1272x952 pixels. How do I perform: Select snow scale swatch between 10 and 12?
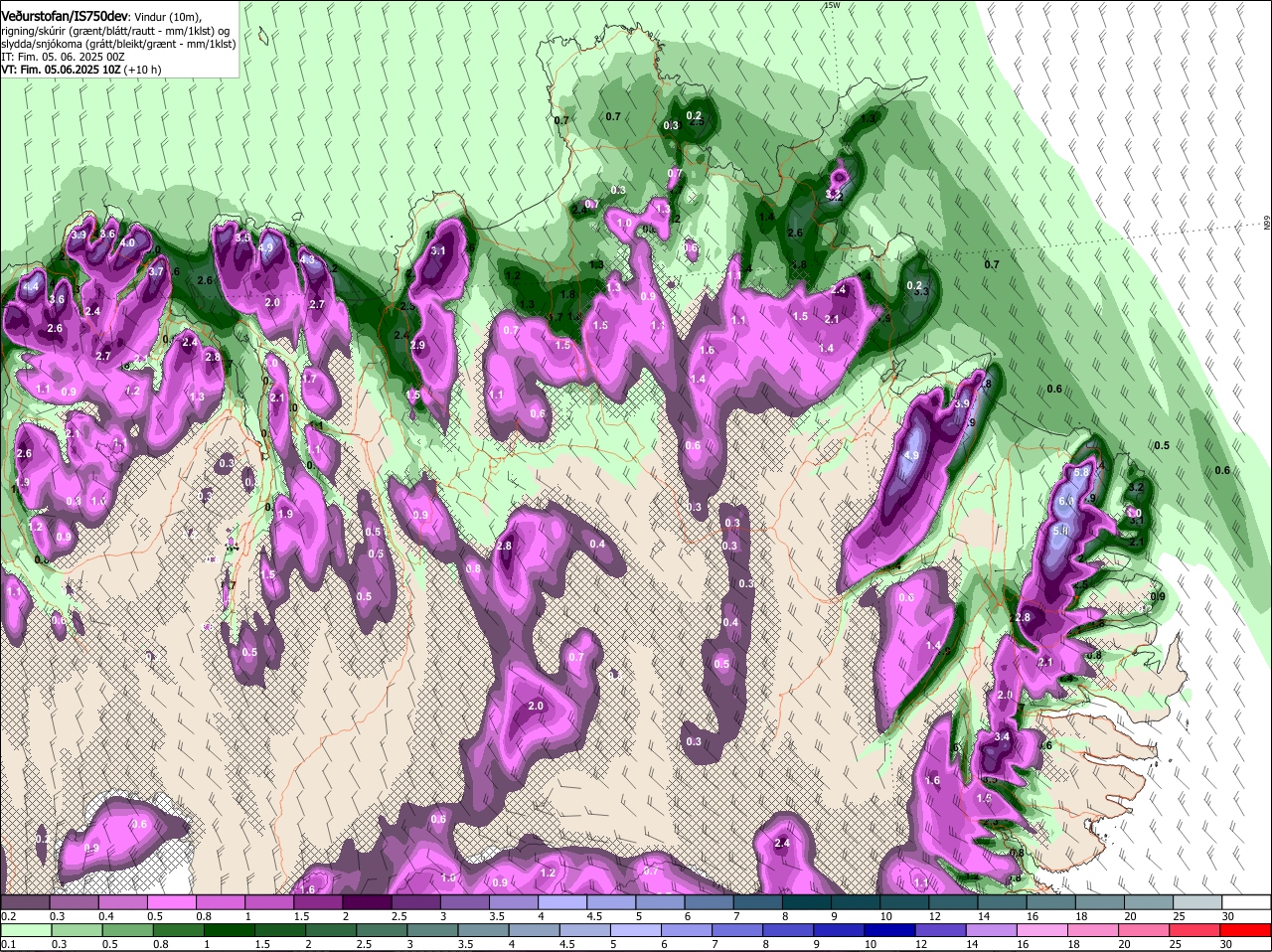click(x=906, y=901)
